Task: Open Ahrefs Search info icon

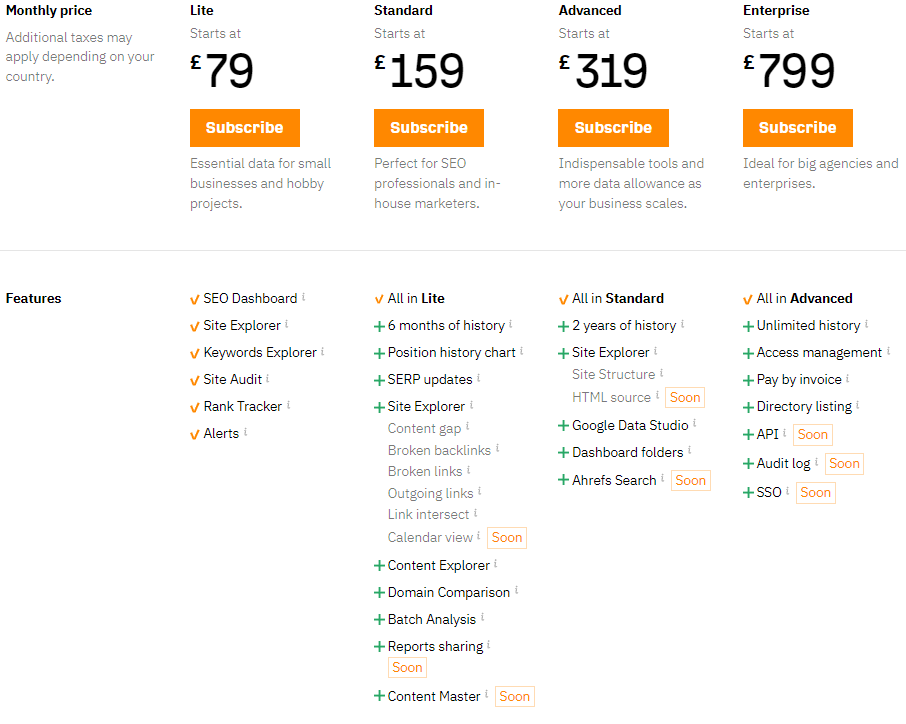Action: [663, 478]
